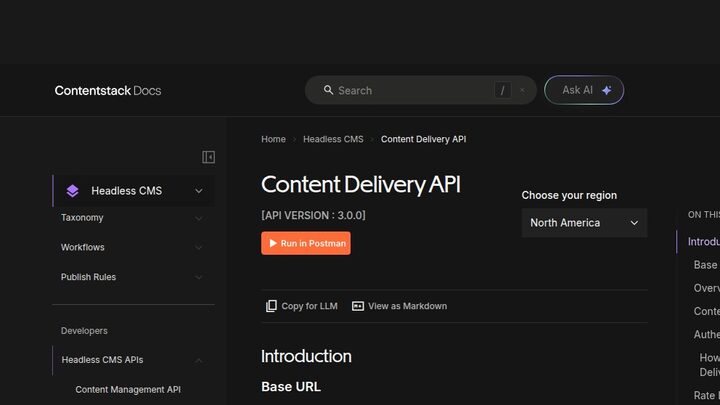Go to Headless CMS breadcrumb

[333, 139]
